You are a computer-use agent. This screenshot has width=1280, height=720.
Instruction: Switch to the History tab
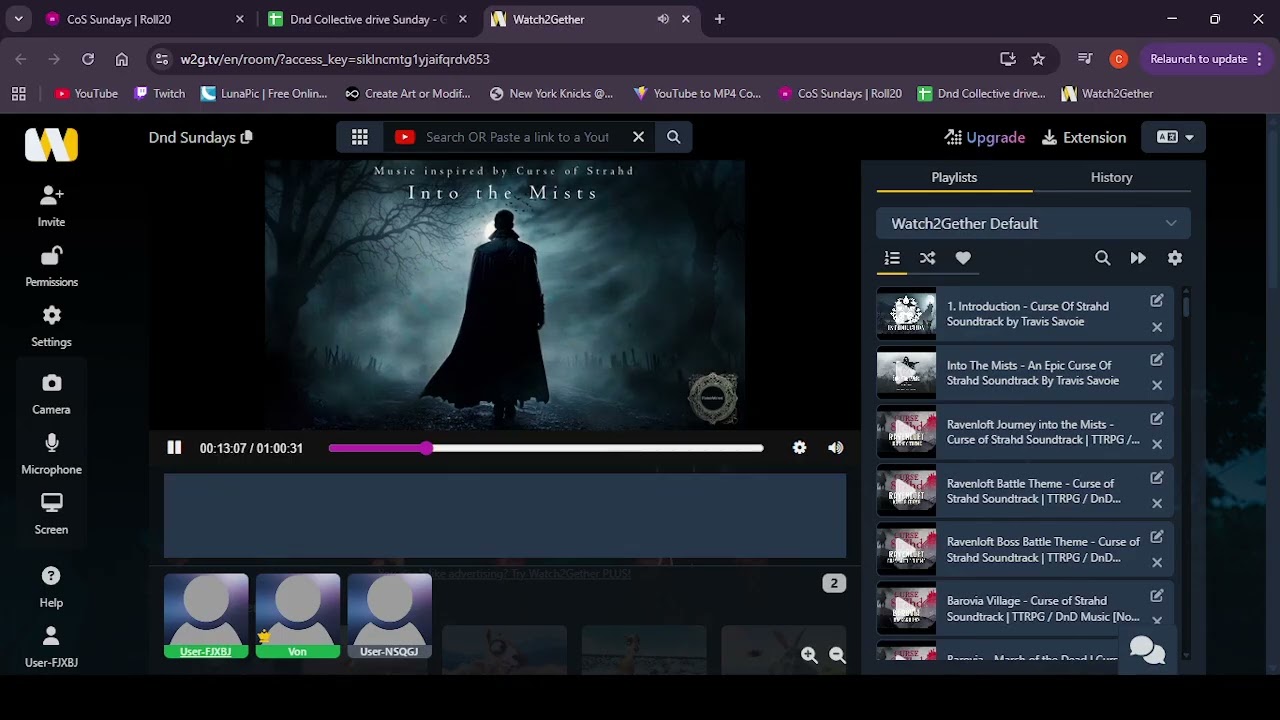point(1111,177)
